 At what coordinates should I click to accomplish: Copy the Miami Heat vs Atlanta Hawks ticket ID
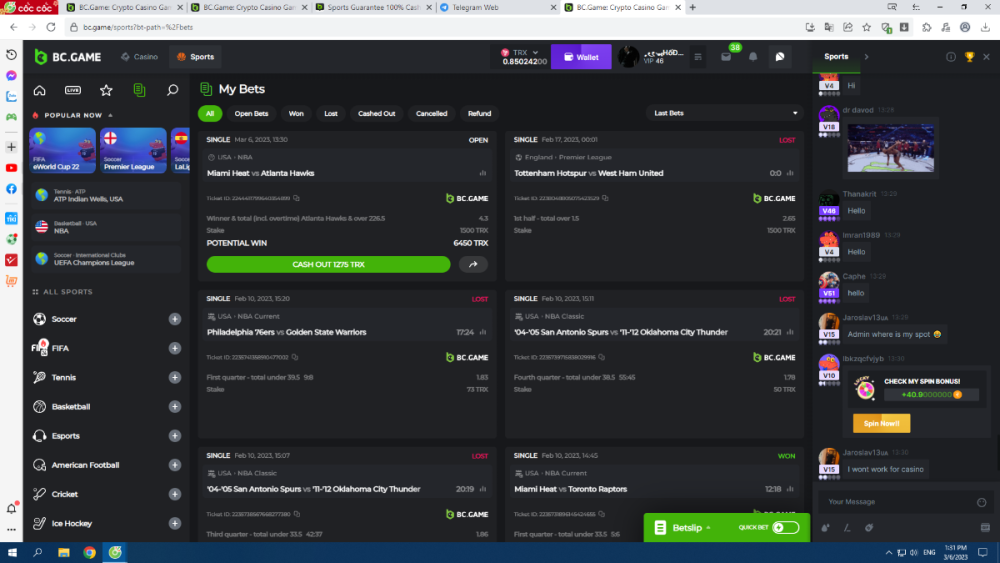pyautogui.click(x=297, y=198)
